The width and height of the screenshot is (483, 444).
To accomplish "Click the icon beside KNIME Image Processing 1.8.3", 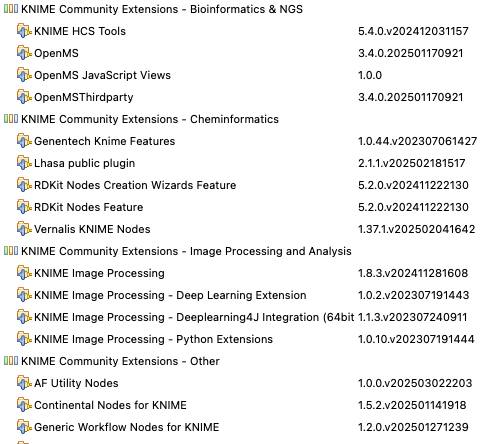I will (24, 273).
